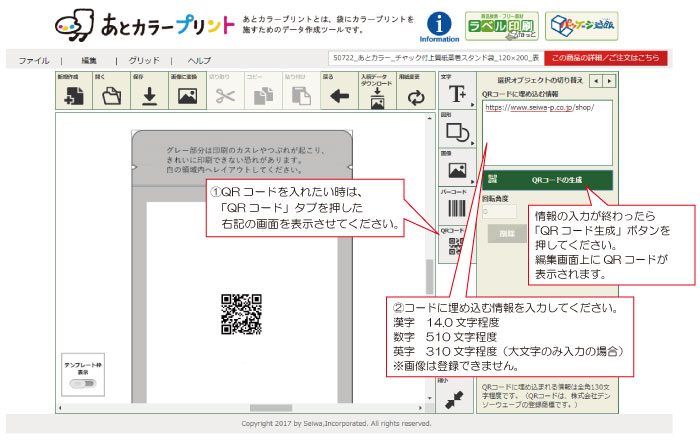Click the あとカラープリント logo

tap(145, 25)
